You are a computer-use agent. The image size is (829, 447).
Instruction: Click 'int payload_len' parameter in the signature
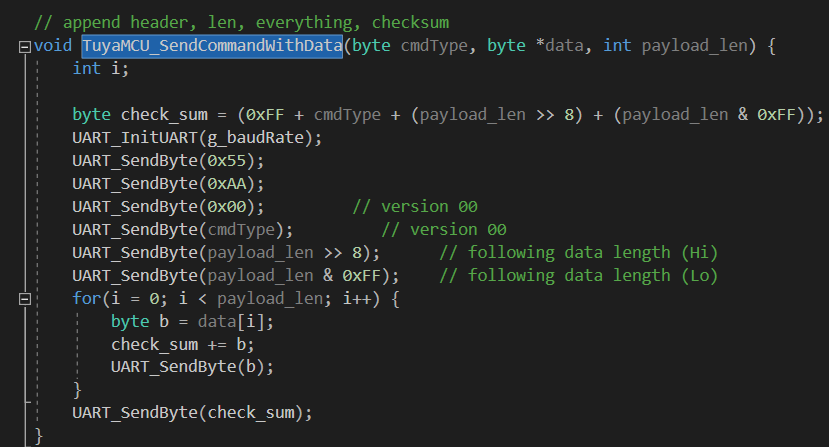676,46
